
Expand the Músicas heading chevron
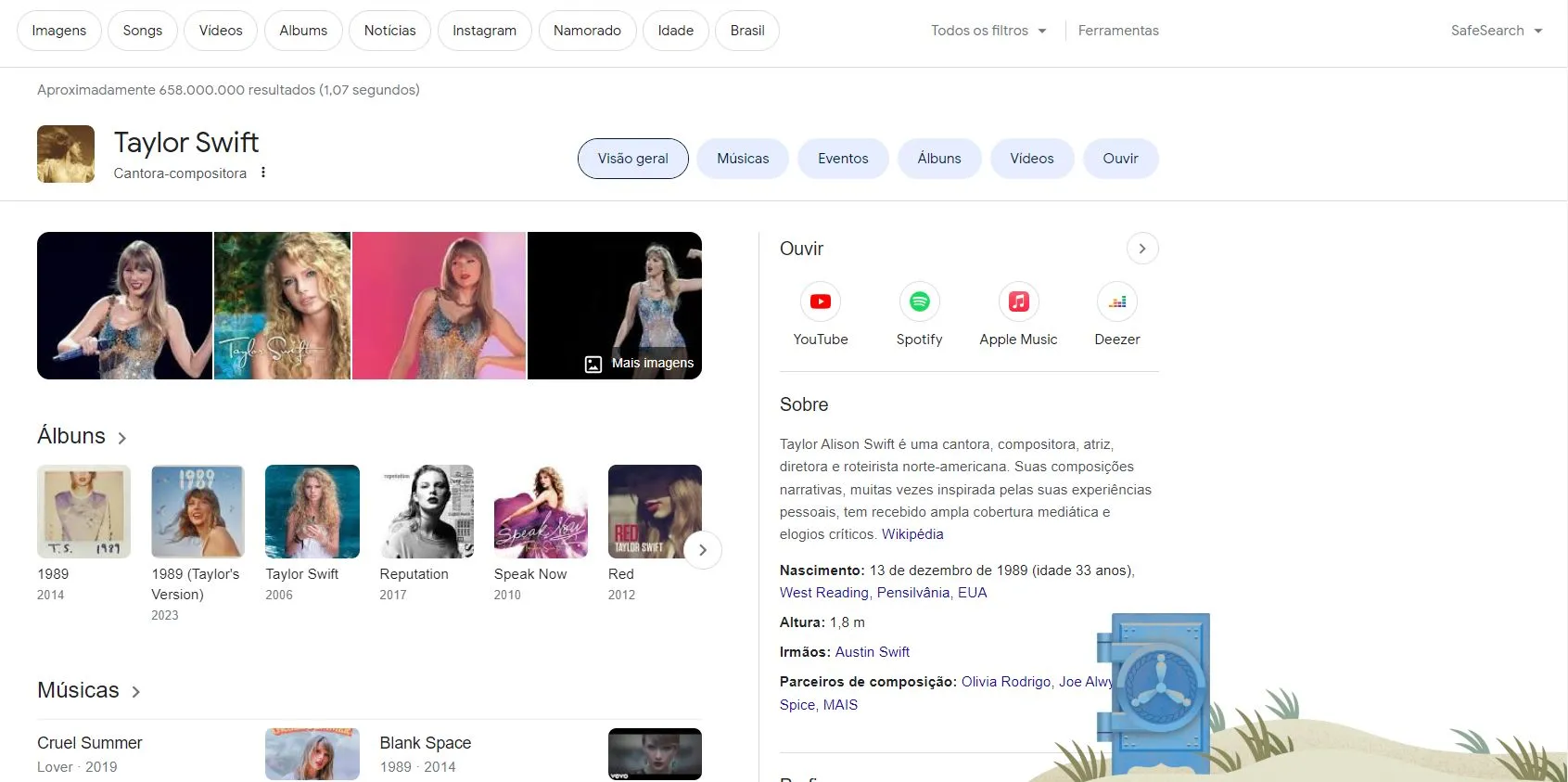click(136, 692)
